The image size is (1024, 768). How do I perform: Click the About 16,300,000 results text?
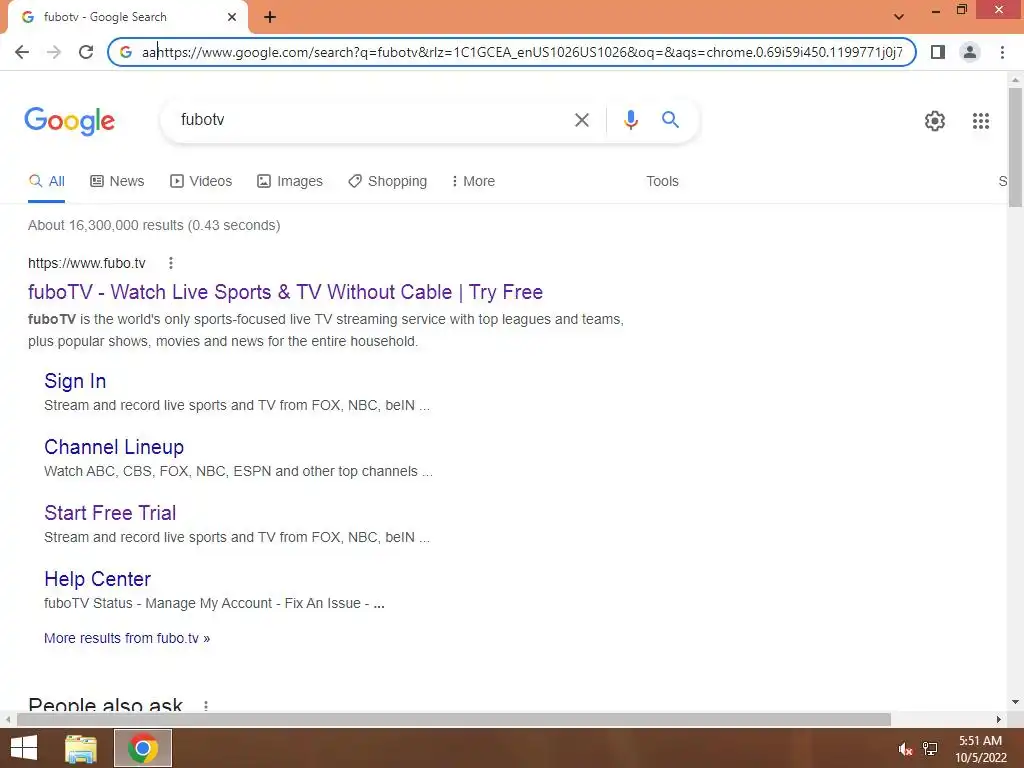(154, 225)
